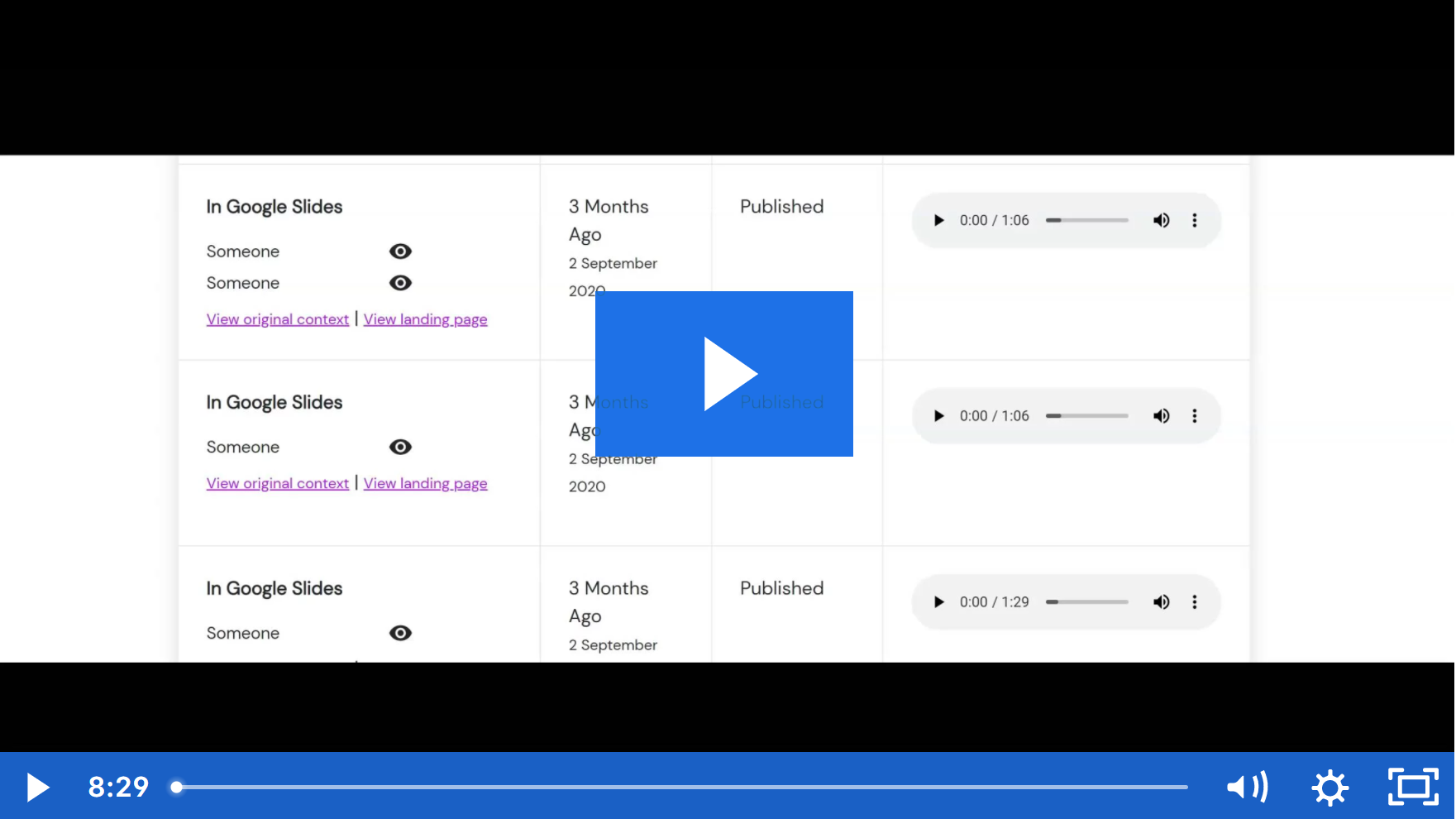Click the first "Someone" name in the top row
The width and height of the screenshot is (1456, 819).
243,251
